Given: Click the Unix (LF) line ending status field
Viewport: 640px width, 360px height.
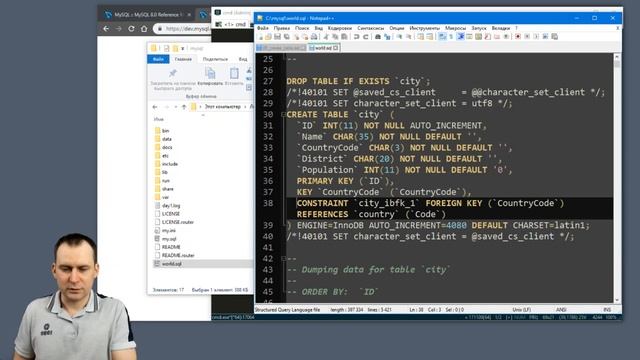Looking at the screenshot, I should pyautogui.click(x=521, y=310).
